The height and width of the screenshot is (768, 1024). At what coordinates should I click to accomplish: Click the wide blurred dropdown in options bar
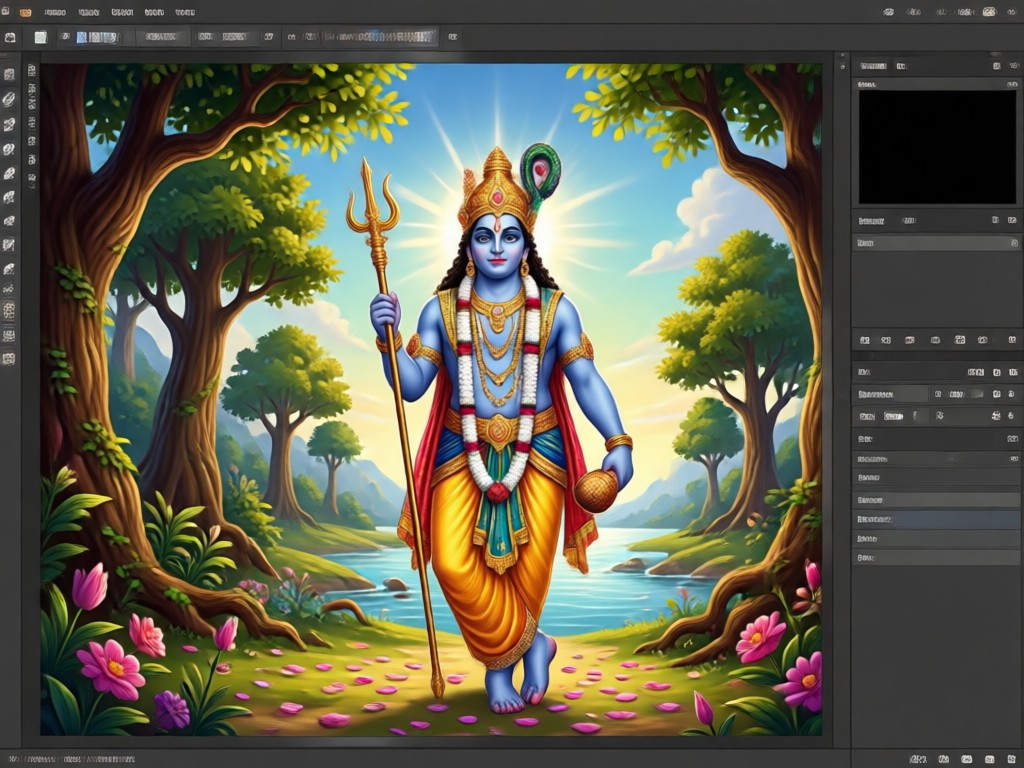tap(380, 37)
